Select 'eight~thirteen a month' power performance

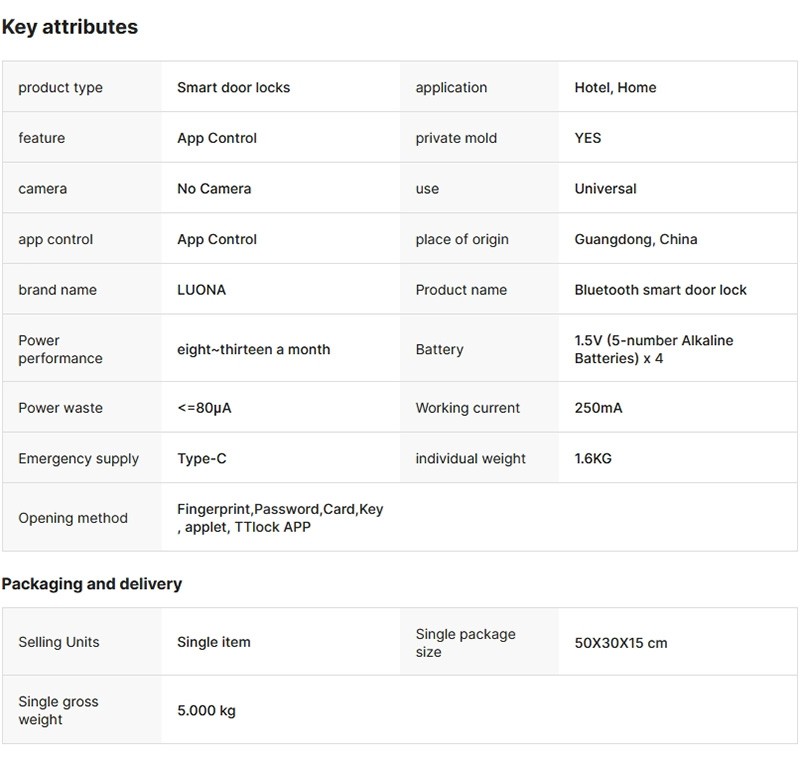[253, 349]
